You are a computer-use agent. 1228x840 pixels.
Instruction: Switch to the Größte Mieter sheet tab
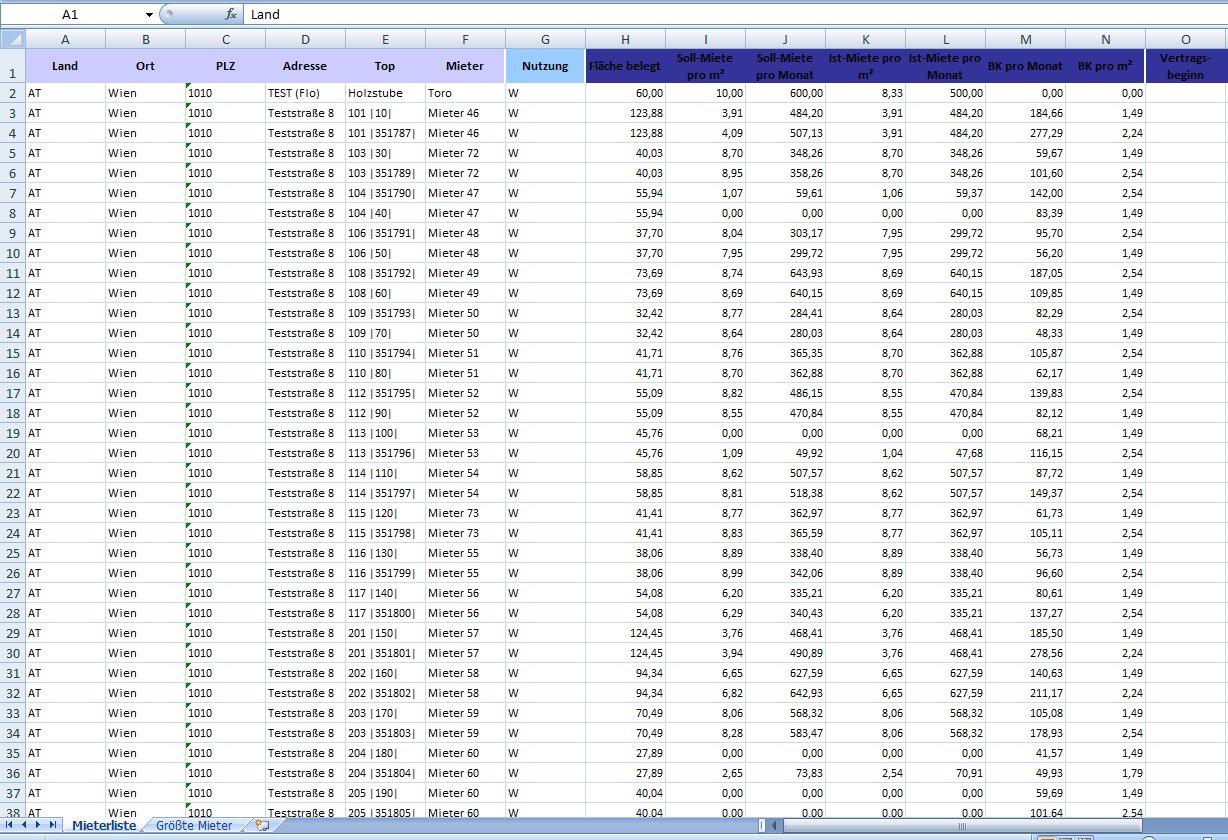click(x=194, y=825)
